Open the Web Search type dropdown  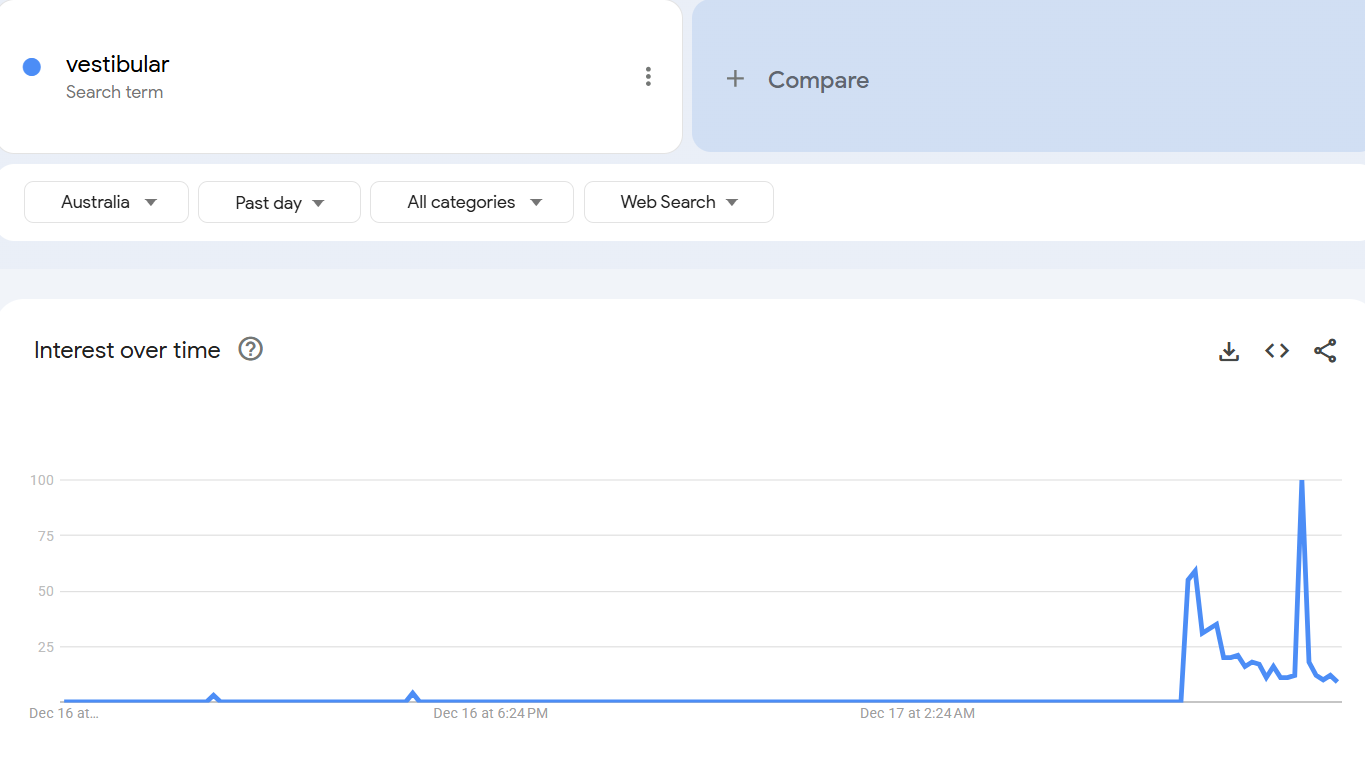coord(679,202)
